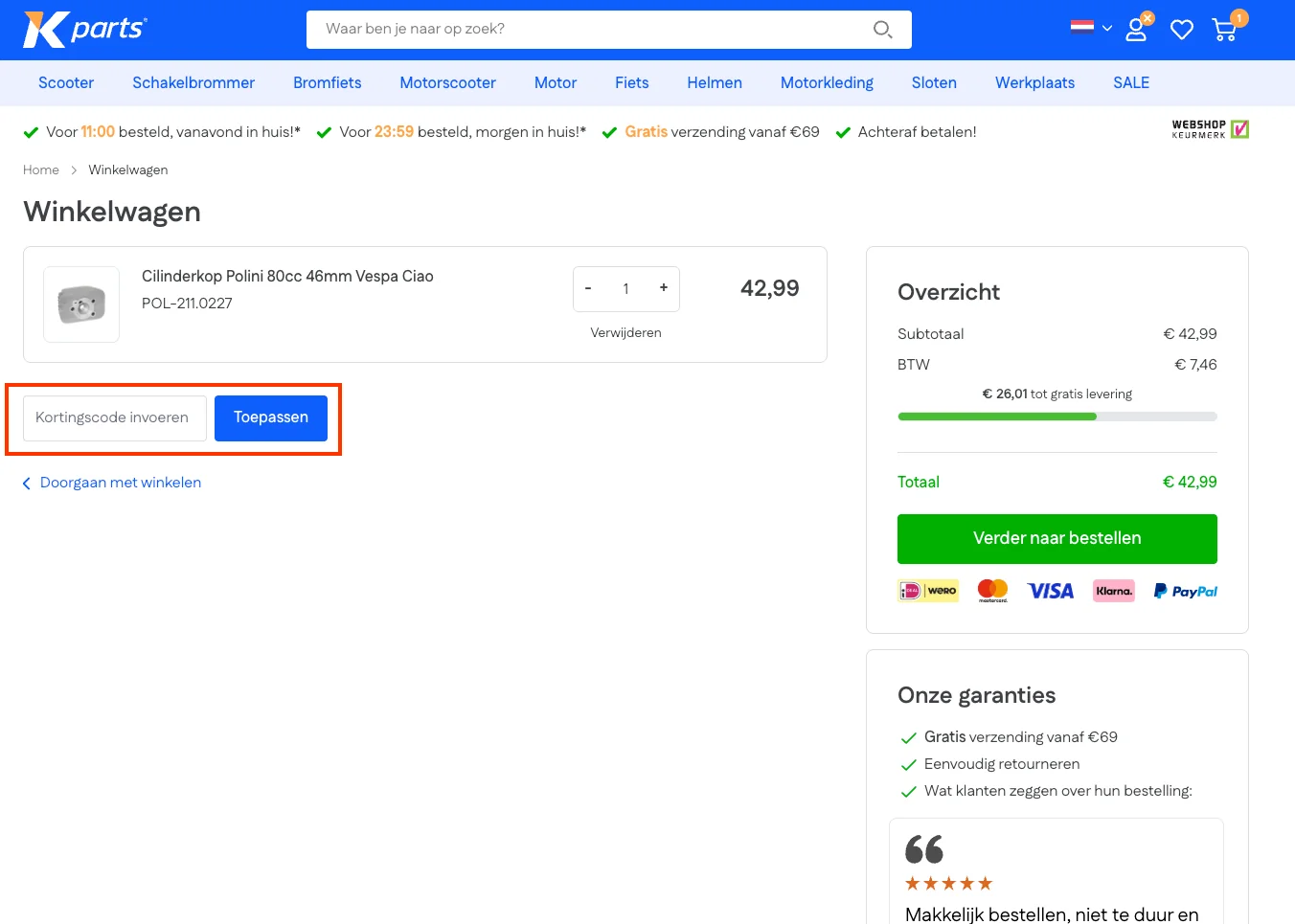
Task: Open the Scooter menu category
Action: pyautogui.click(x=66, y=83)
